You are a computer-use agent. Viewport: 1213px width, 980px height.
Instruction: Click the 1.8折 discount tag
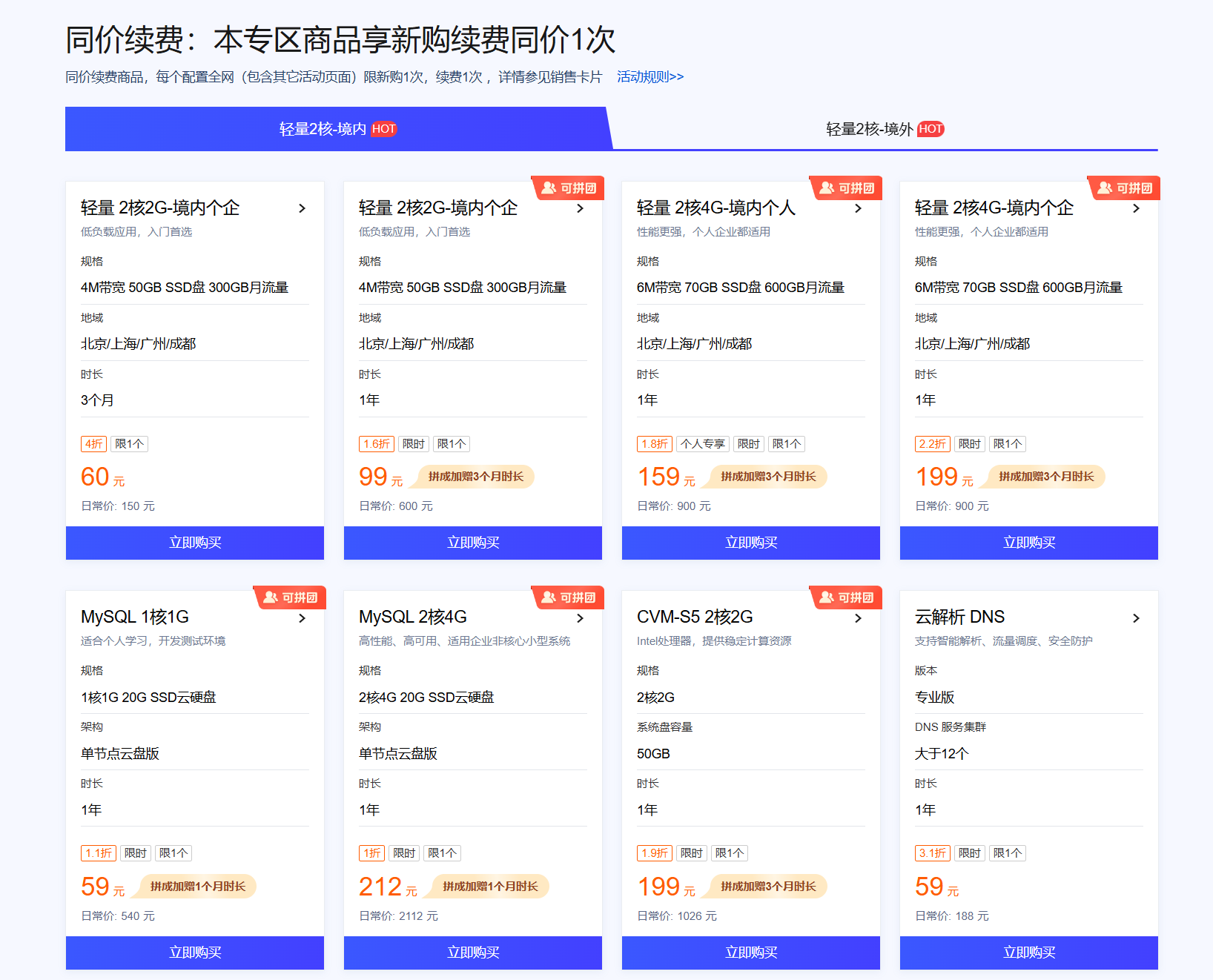pos(655,444)
